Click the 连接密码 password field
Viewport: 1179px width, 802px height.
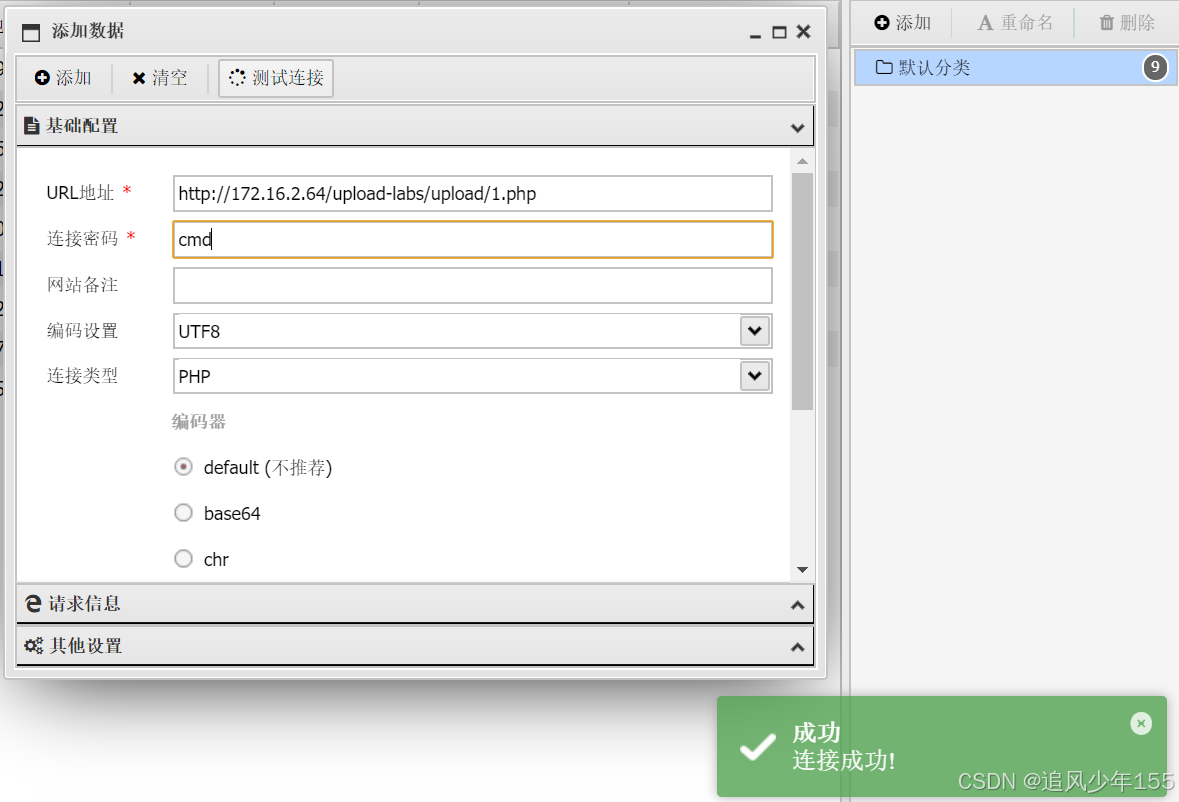[472, 240]
